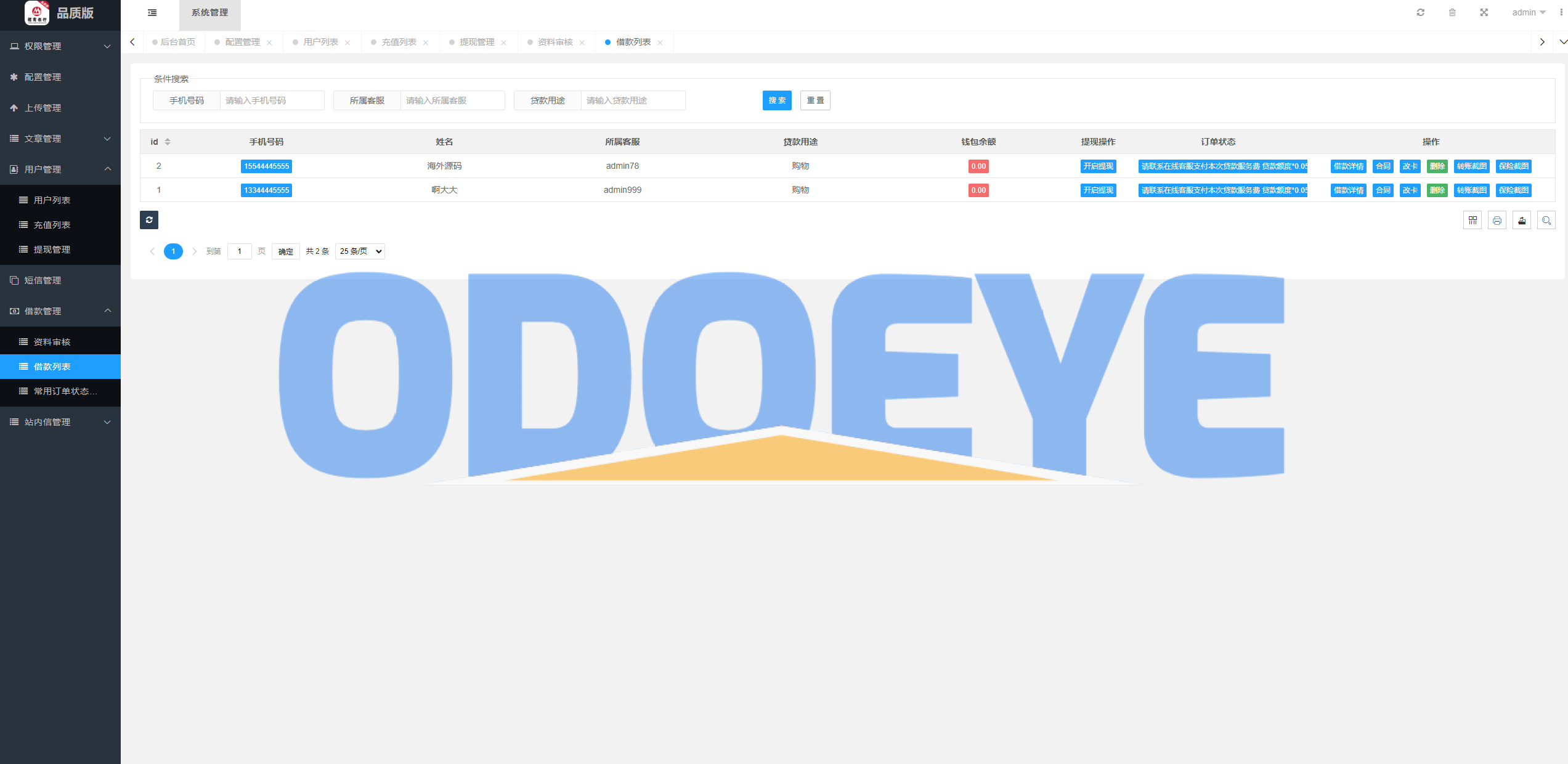The width and height of the screenshot is (1568, 764).
Task: Click 合同 for the admin78 row
Action: (1383, 166)
